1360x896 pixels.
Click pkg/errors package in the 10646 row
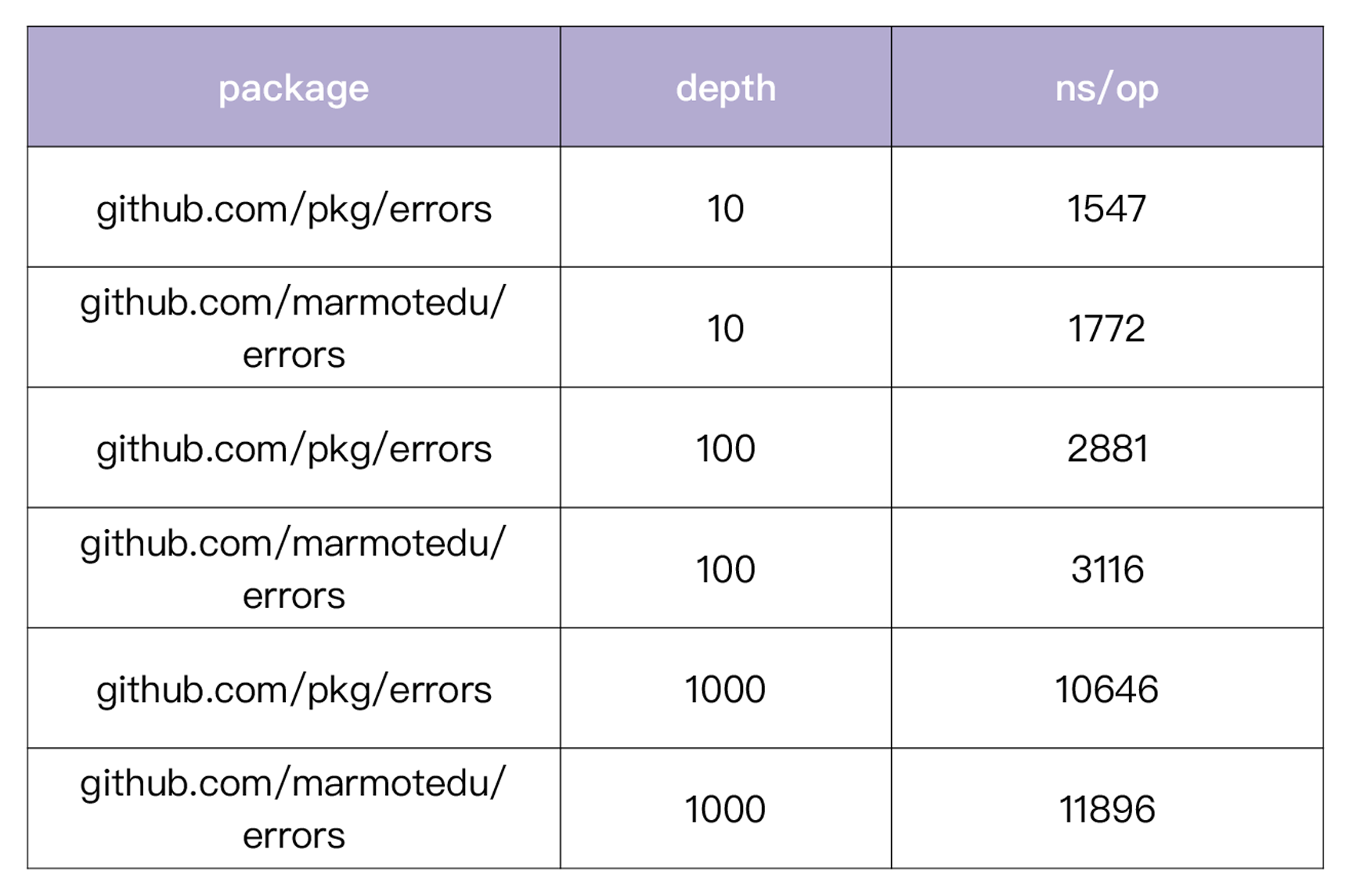tap(294, 689)
